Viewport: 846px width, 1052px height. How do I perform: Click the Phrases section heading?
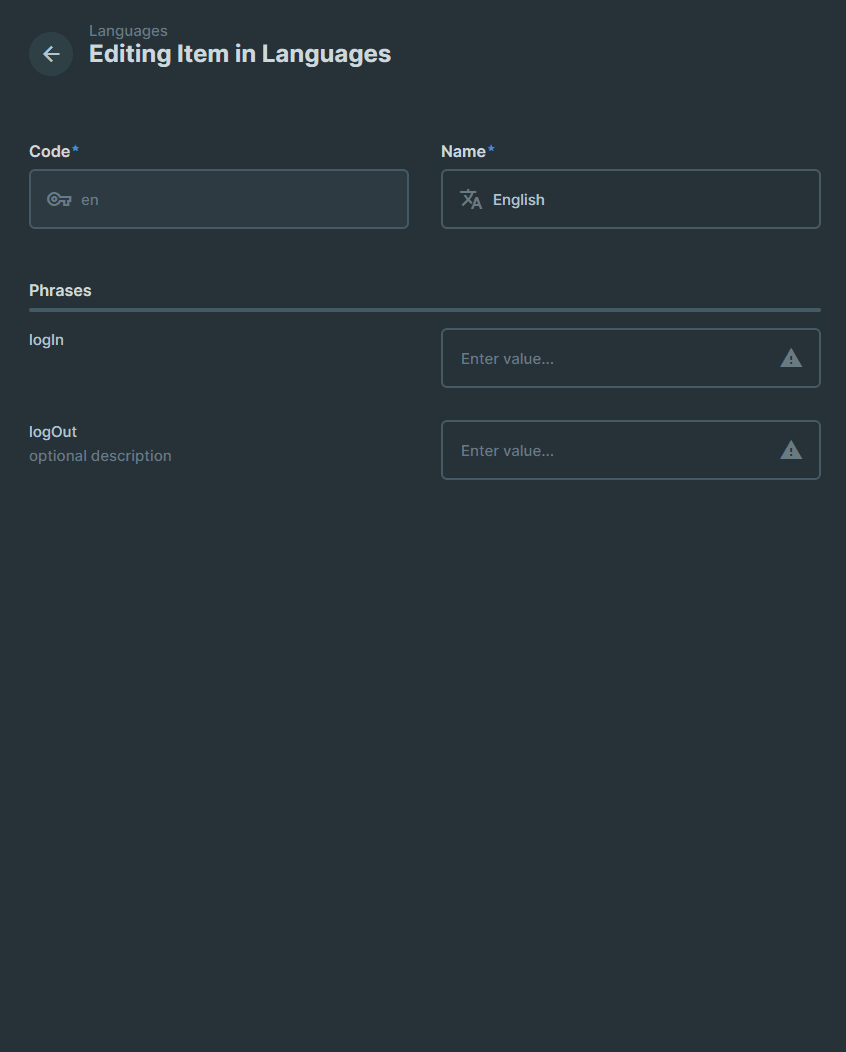60,291
